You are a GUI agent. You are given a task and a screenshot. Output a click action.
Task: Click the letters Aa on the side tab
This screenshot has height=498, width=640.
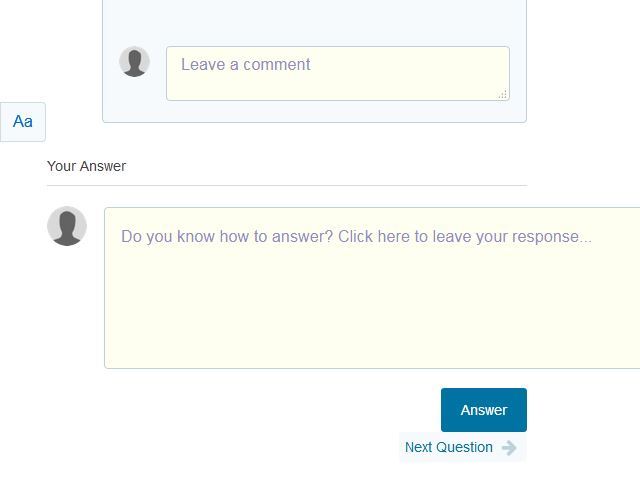click(23, 122)
